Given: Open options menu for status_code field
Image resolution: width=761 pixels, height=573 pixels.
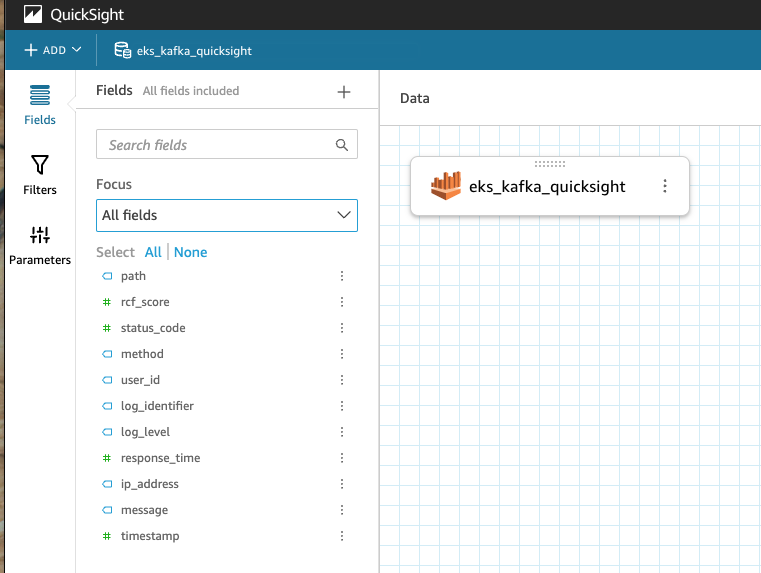Looking at the screenshot, I should (x=342, y=328).
